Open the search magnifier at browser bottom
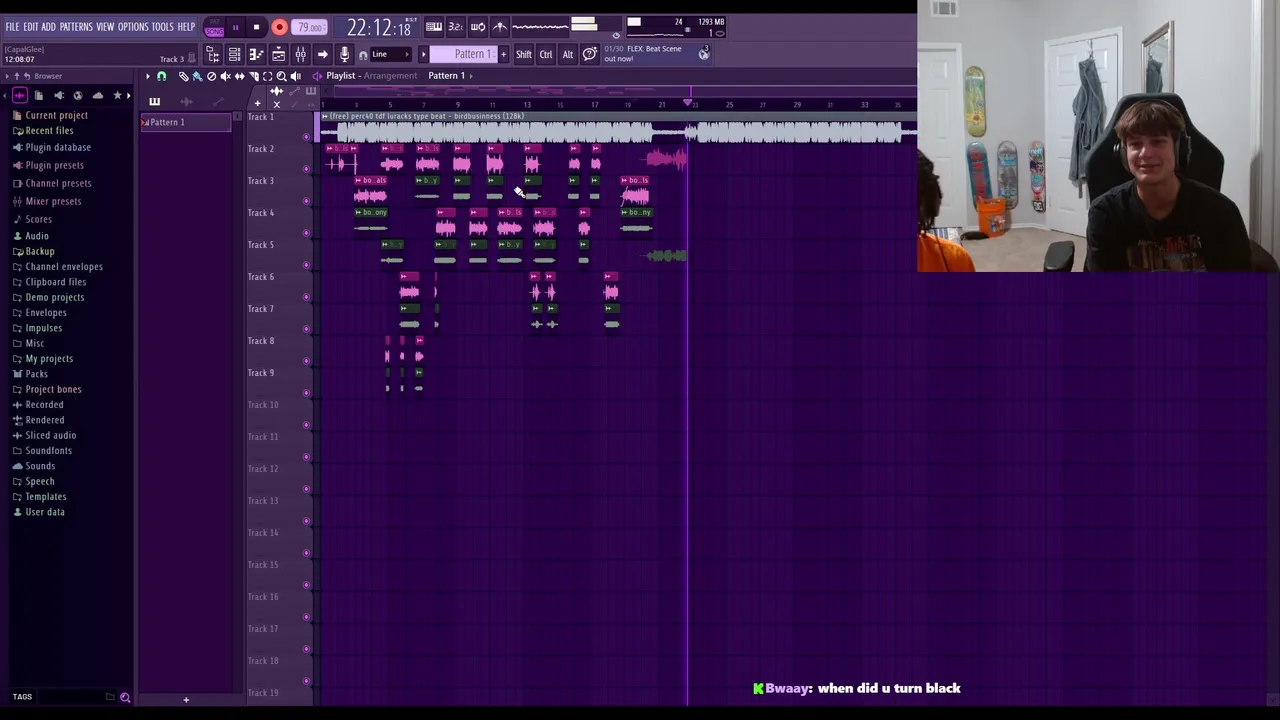1280x720 pixels. pos(125,697)
